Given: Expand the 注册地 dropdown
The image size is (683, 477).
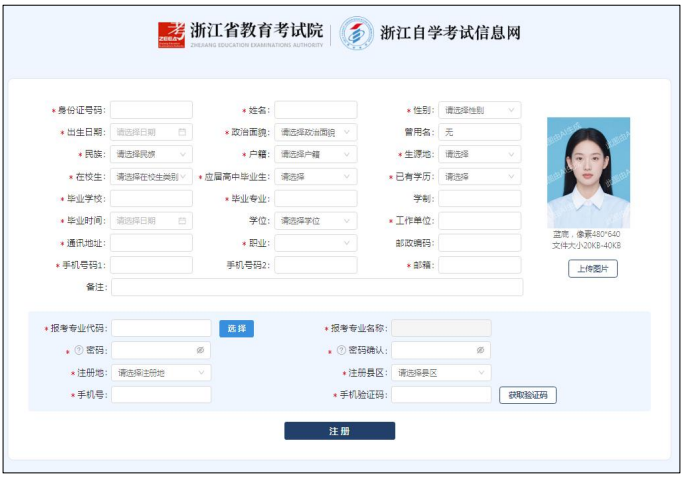Looking at the screenshot, I should coord(161,373).
